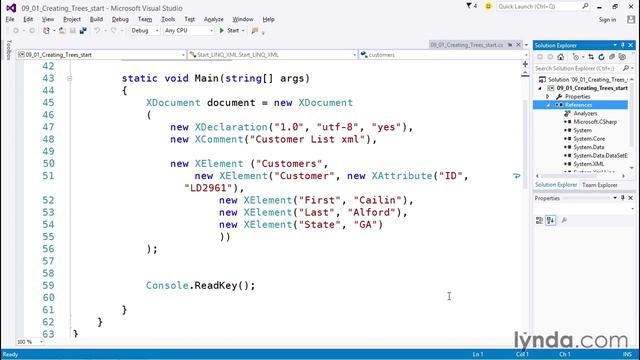Open the File menu
Viewport: 640px width, 360px height.
[x=10, y=19]
